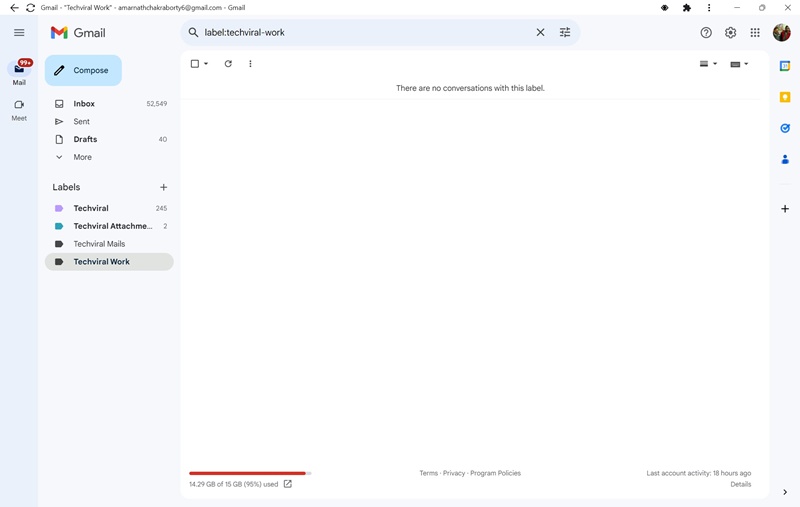The width and height of the screenshot is (800, 507).
Task: Open the More options three-dot menu
Action: [x=250, y=64]
